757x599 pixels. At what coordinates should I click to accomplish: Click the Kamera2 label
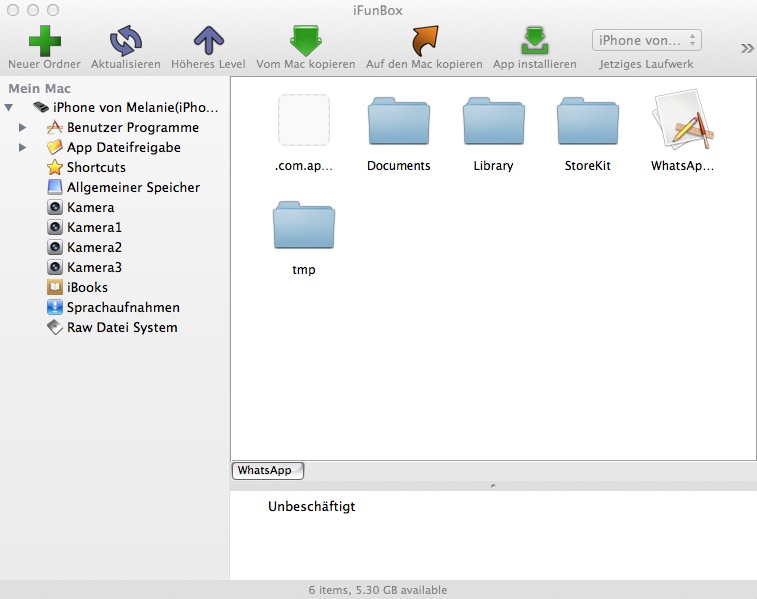(x=94, y=247)
